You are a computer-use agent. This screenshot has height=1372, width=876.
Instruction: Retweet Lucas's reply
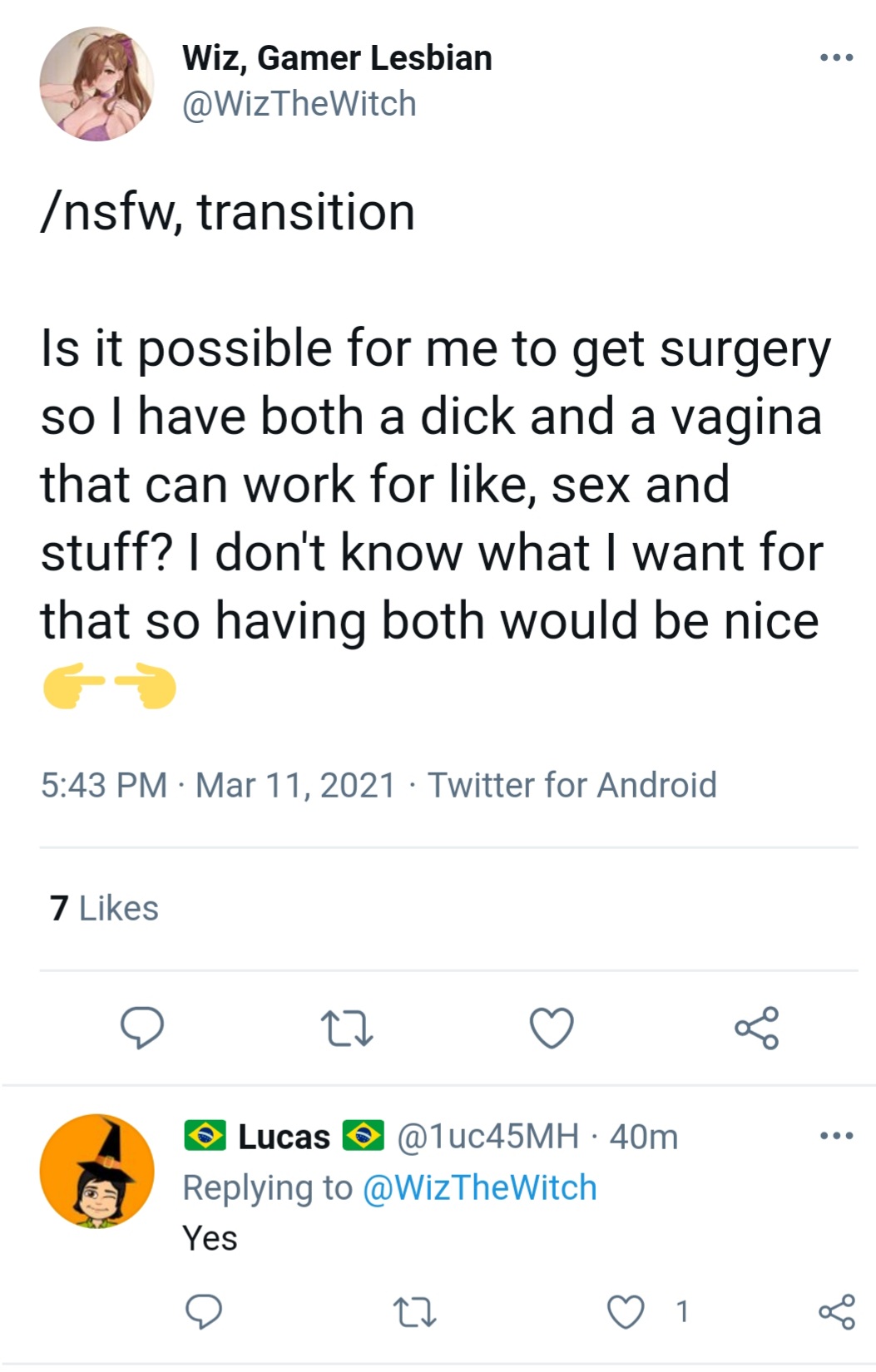[414, 1312]
